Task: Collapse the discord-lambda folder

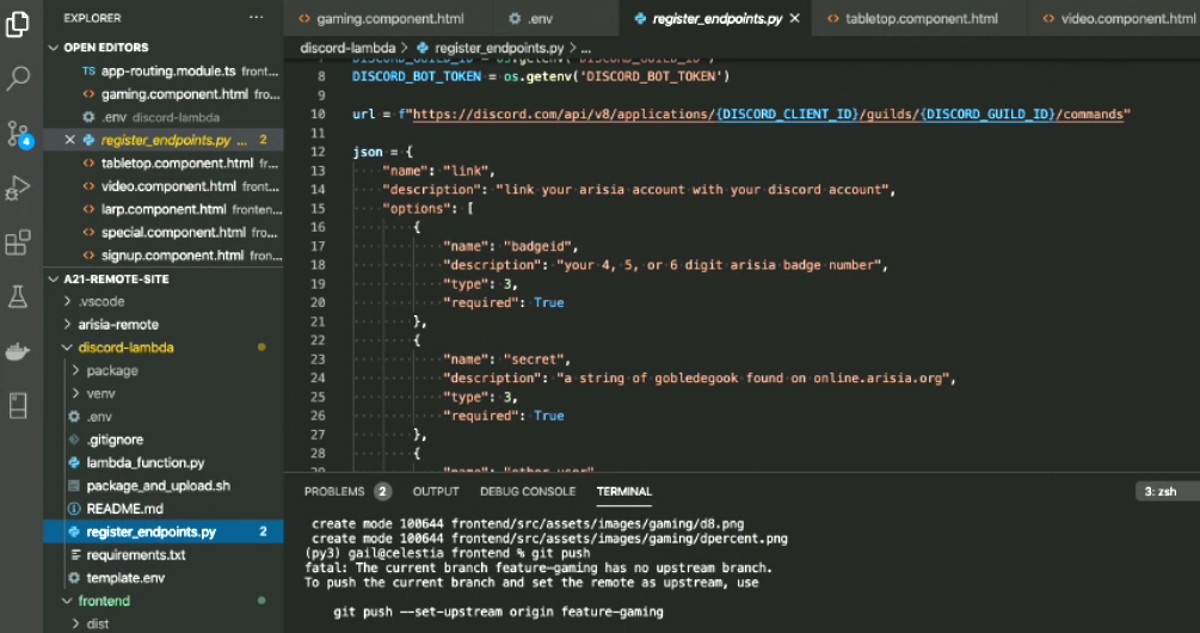Action: coord(125,348)
